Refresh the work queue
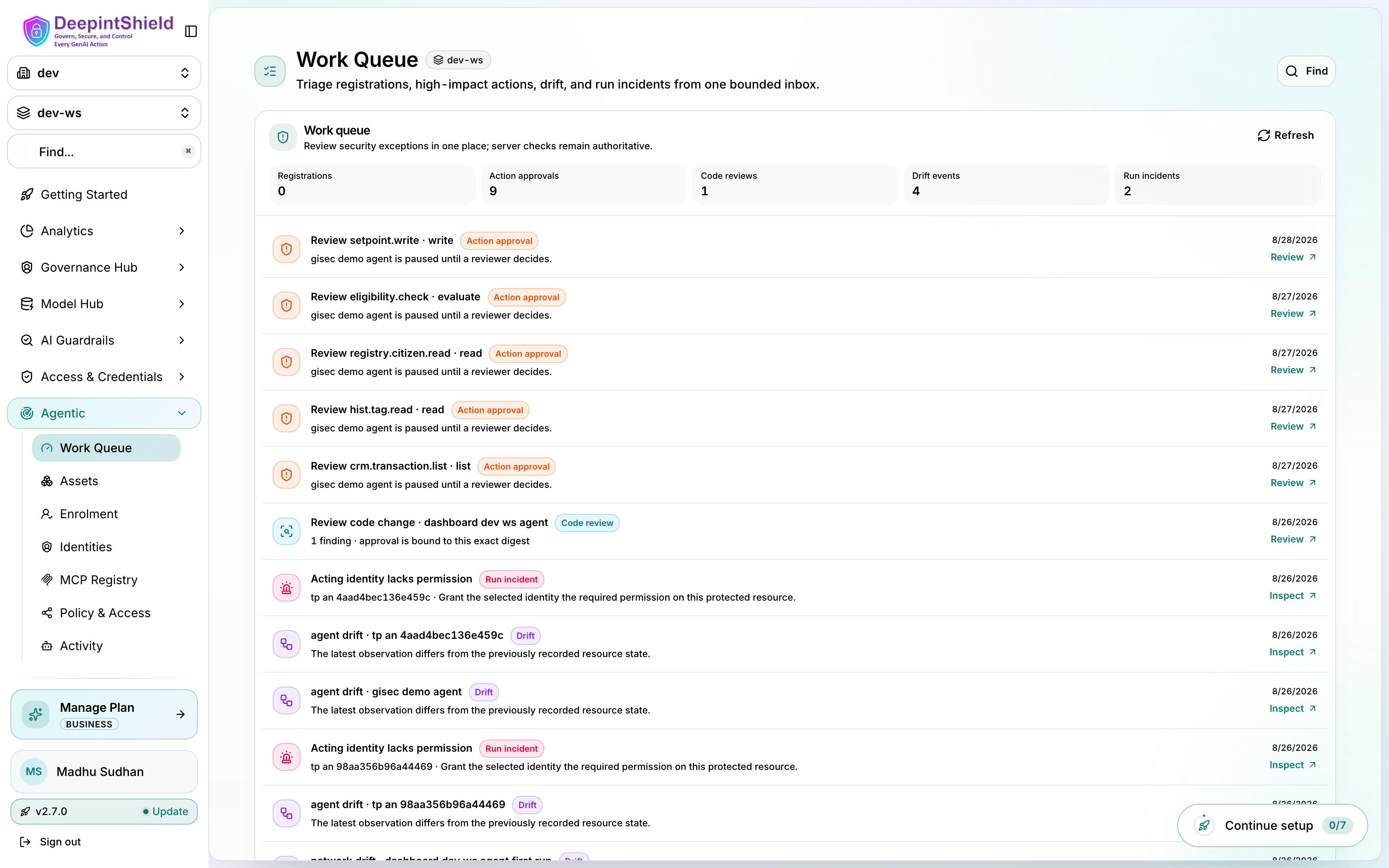Viewport: 1389px width, 868px height. point(1286,135)
